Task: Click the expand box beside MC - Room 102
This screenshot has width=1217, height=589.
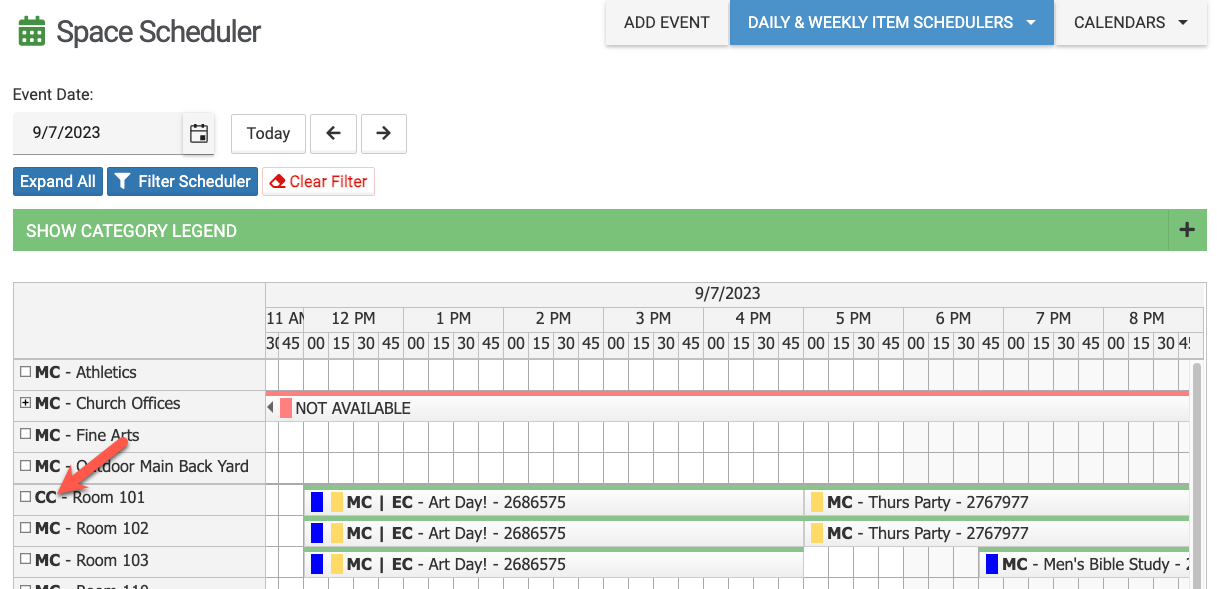Action: [x=25, y=528]
